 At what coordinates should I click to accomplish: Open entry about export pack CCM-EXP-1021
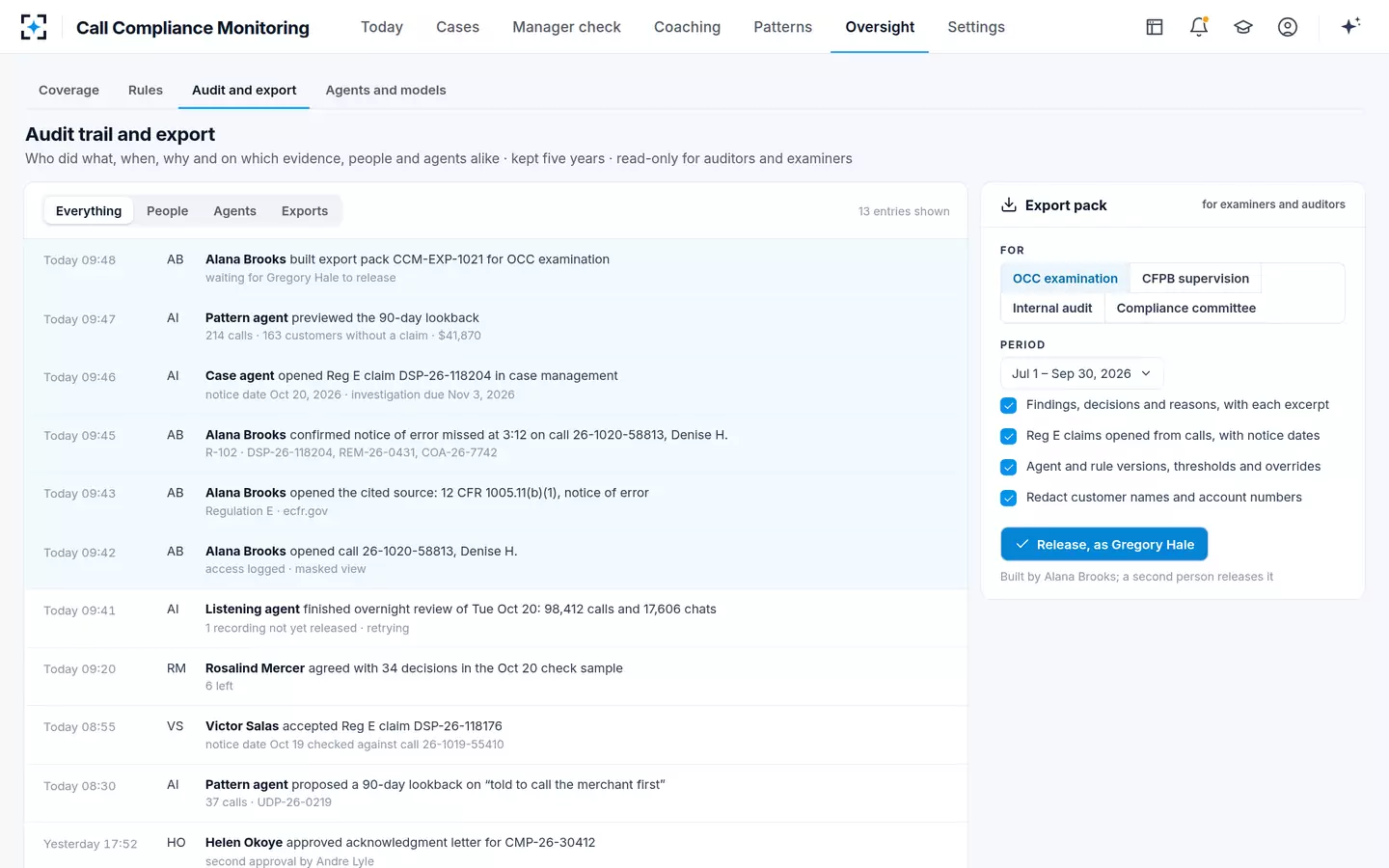tap(496, 268)
